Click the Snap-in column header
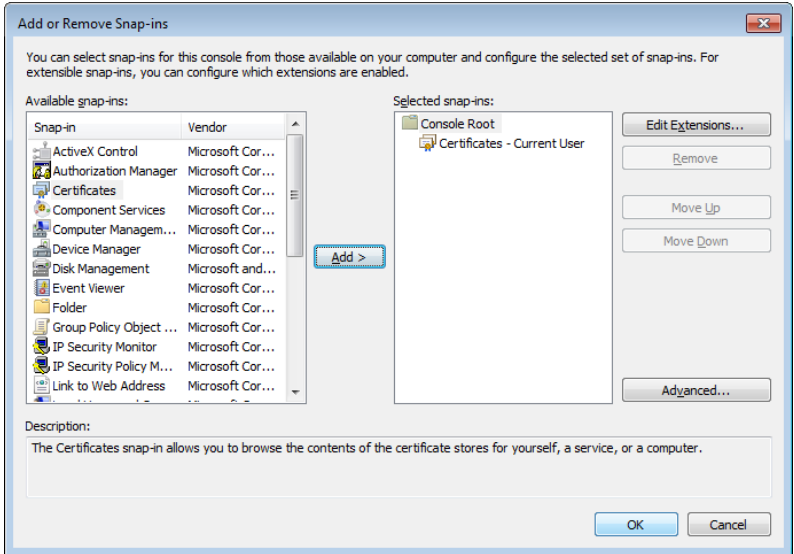This screenshot has width=794, height=554. pos(105,127)
